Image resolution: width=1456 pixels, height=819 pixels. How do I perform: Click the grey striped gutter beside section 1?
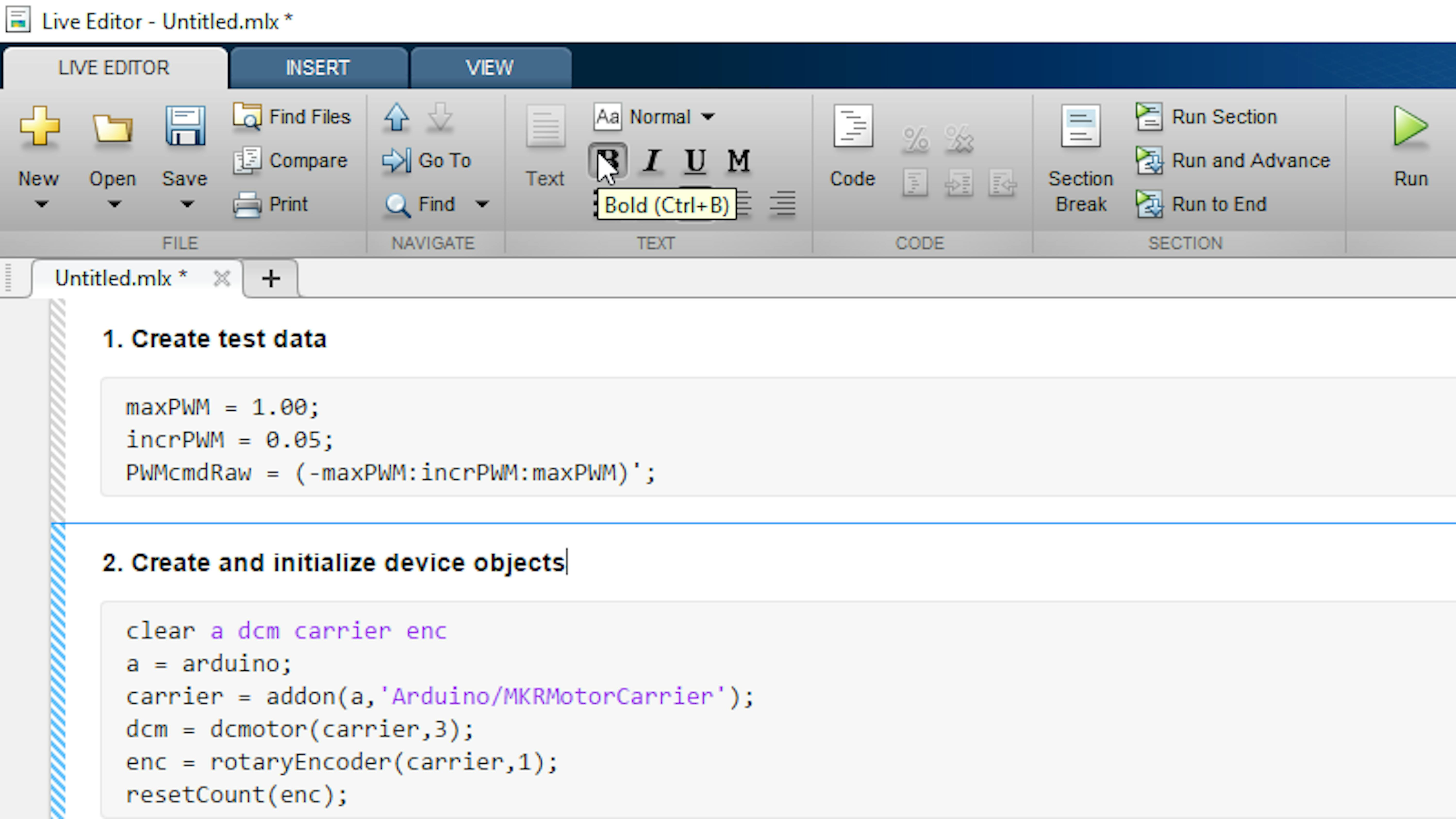[x=58, y=410]
